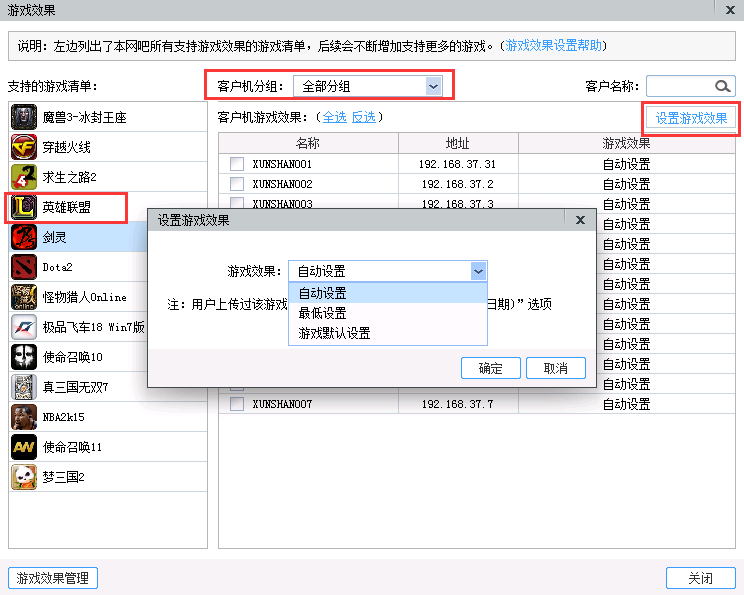Select 穿越火线 in the game list
This screenshot has height=595, width=744.
click(x=108, y=147)
